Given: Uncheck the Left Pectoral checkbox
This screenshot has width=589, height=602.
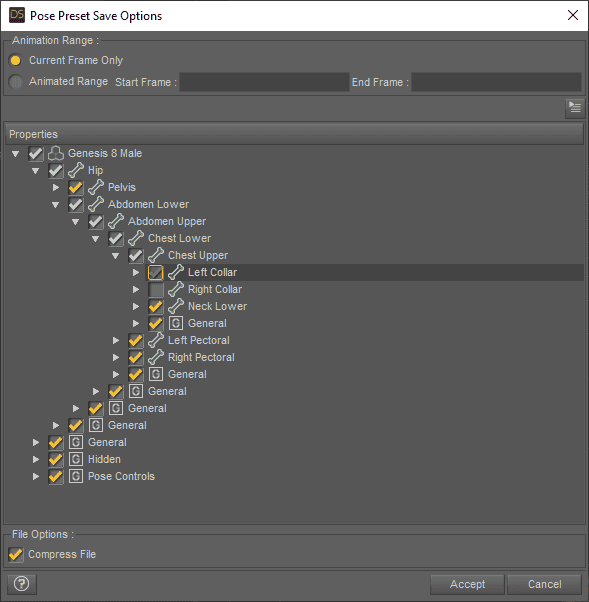Looking at the screenshot, I should coord(136,341).
